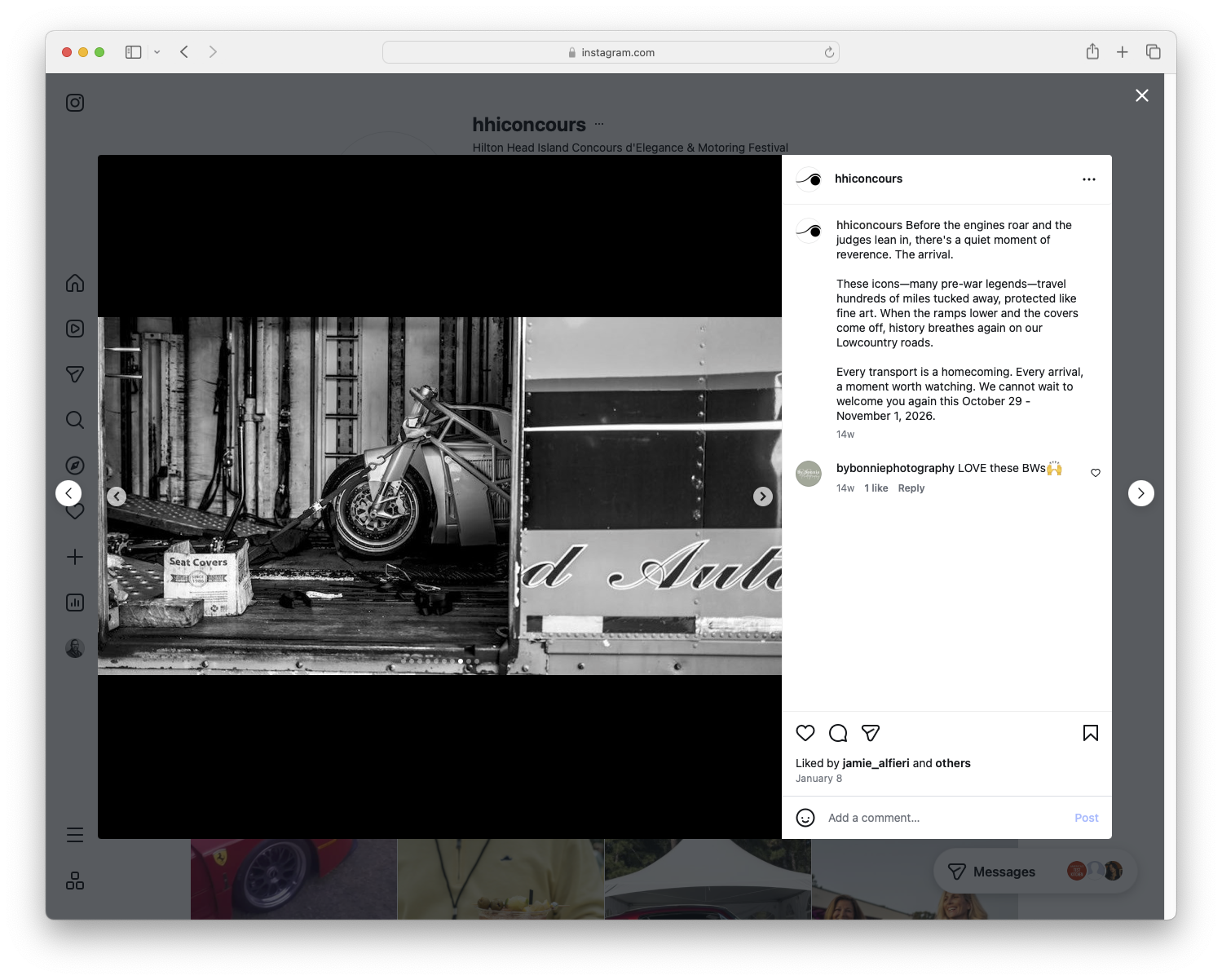This screenshot has width=1222, height=980.
Task: Open Instagram home feed
Action: [x=74, y=283]
